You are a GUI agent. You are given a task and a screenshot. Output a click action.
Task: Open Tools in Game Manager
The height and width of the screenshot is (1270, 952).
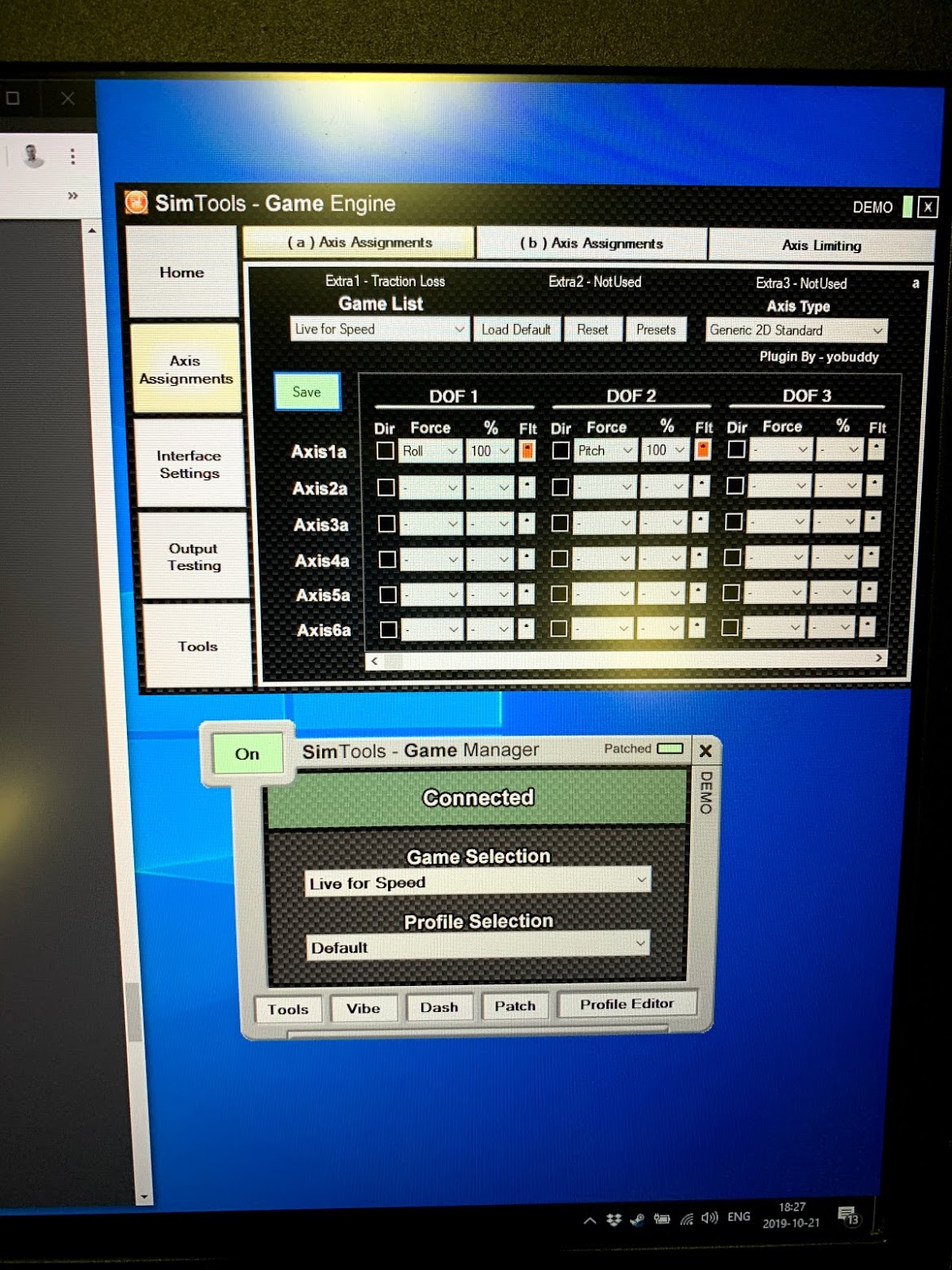point(288,1009)
